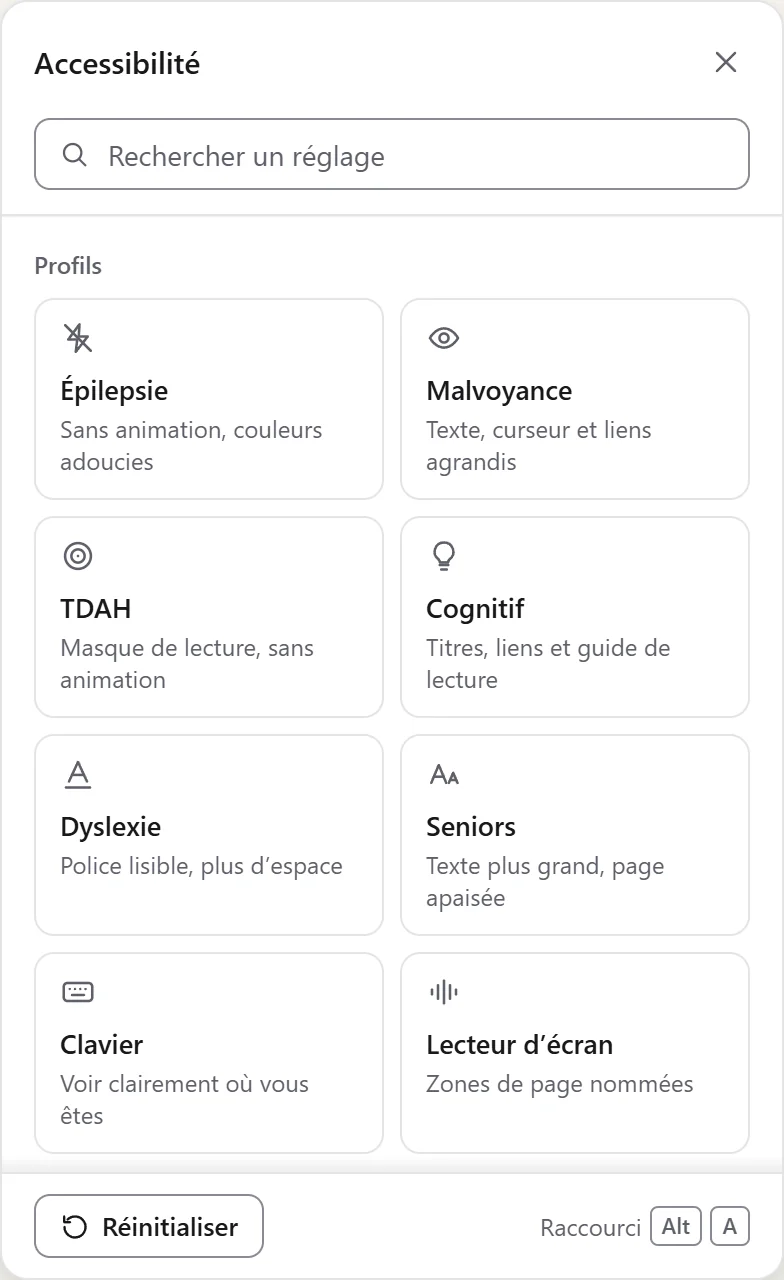
Task: Click the keyboard icon for Clavier
Action: (77, 992)
